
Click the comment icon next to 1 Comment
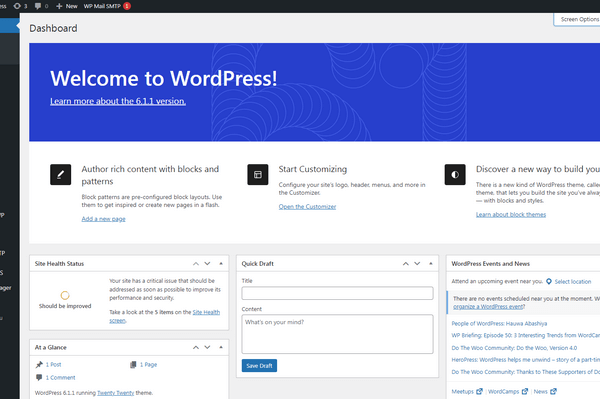(x=39, y=378)
